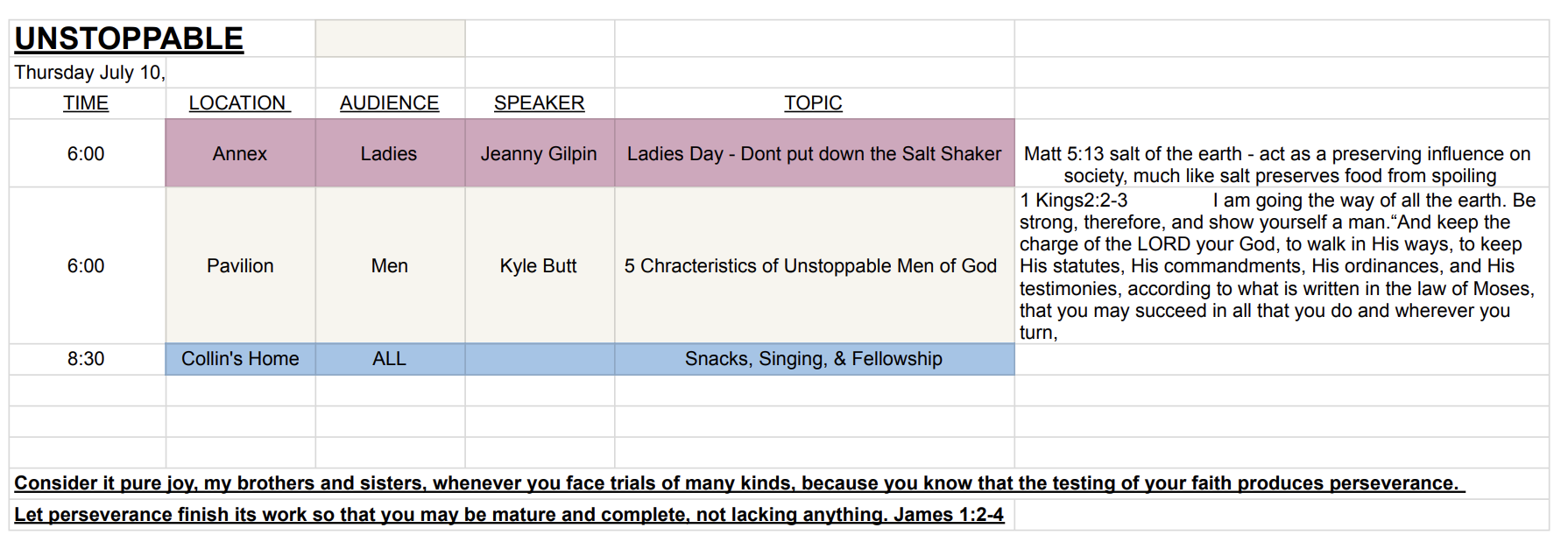Select the 5 Chracteristics of Unstoppable Men topic
The image size is (1568, 549).
coord(810,266)
